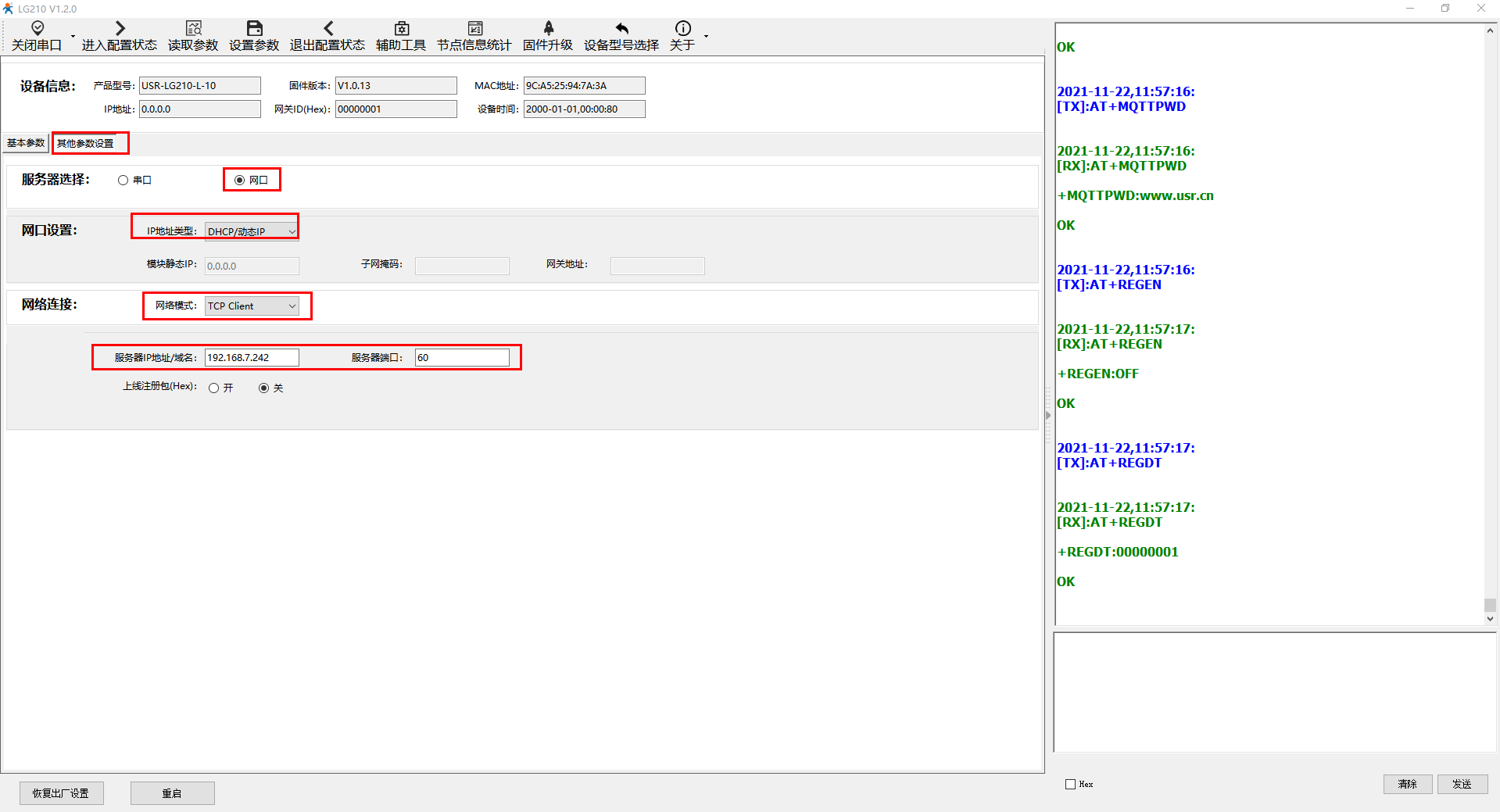
Task: Open the 关于 (about) info icon
Action: pos(682,29)
